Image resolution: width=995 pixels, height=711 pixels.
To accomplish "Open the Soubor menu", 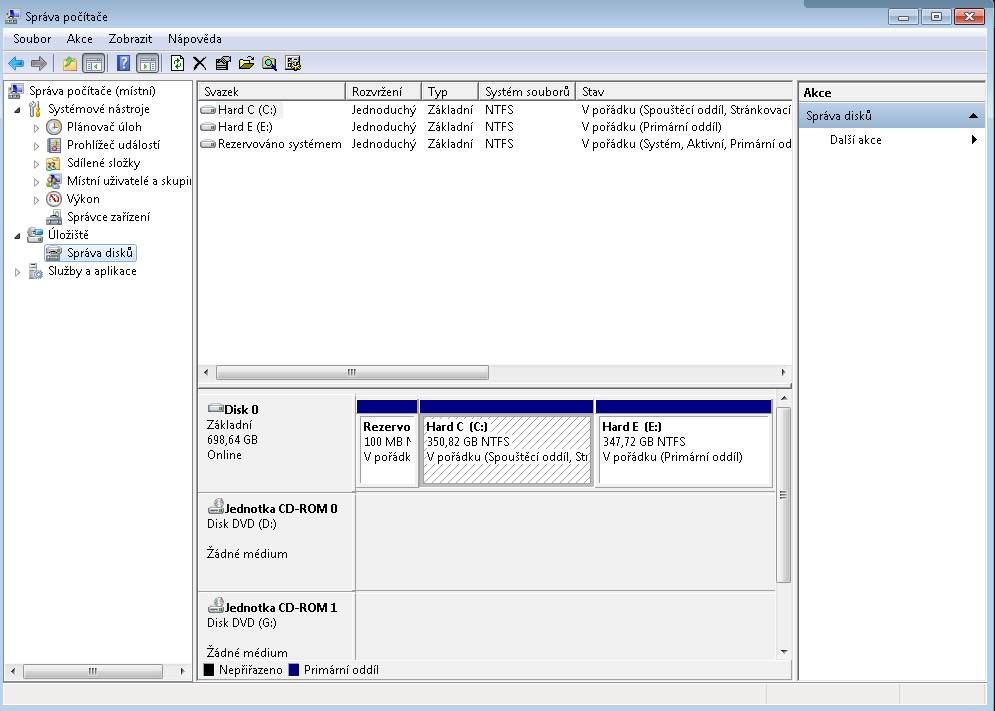I will pos(32,39).
